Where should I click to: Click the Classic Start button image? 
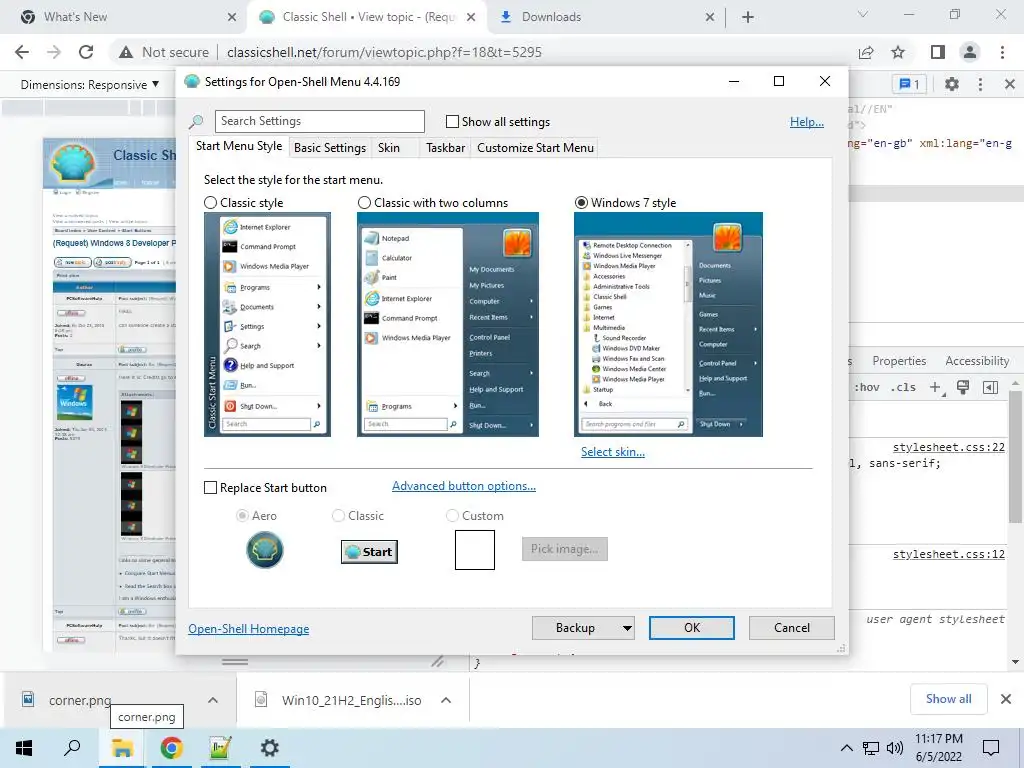(369, 552)
